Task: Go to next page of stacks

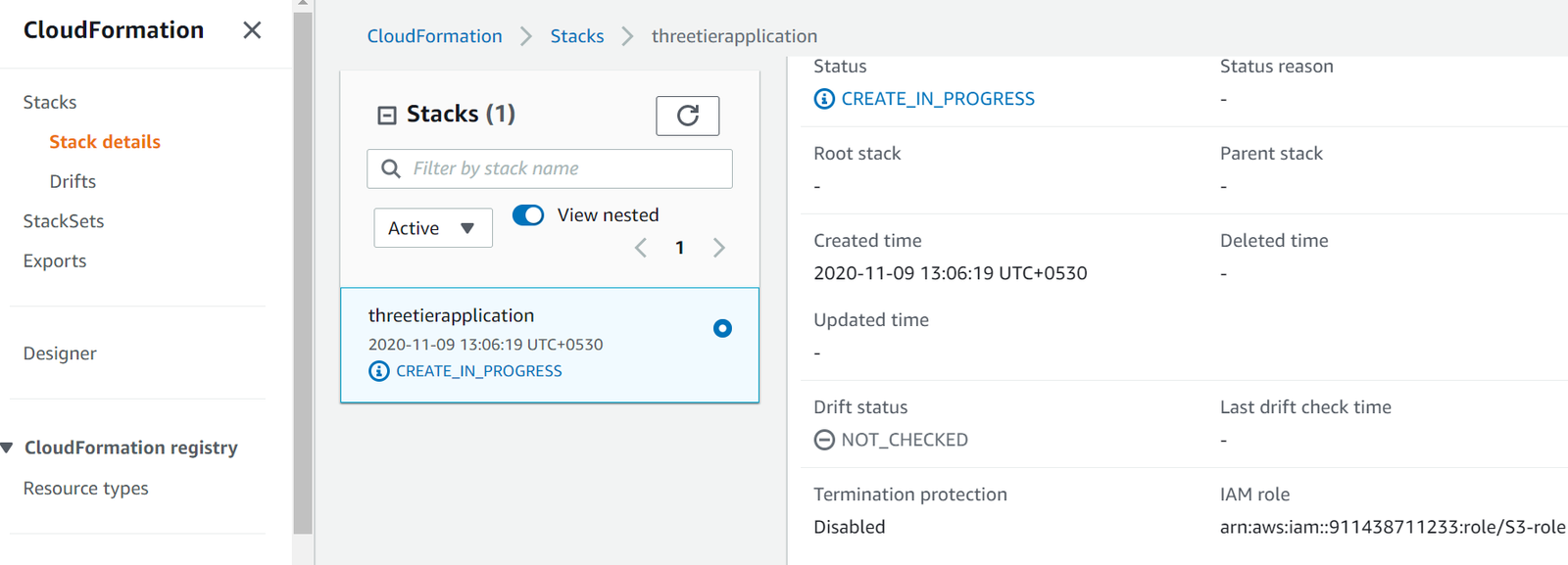Action: pos(719,248)
